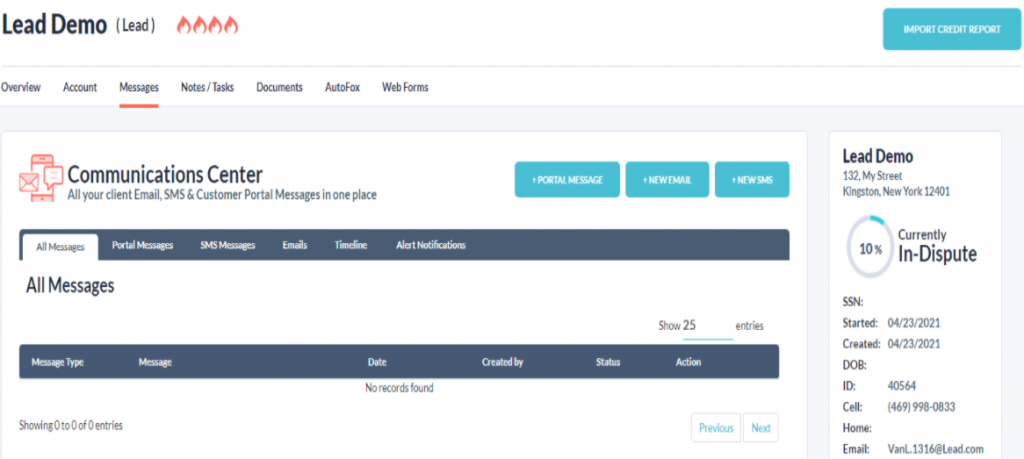Open the Web Forms tab
This screenshot has width=1024, height=459.
[x=405, y=88]
